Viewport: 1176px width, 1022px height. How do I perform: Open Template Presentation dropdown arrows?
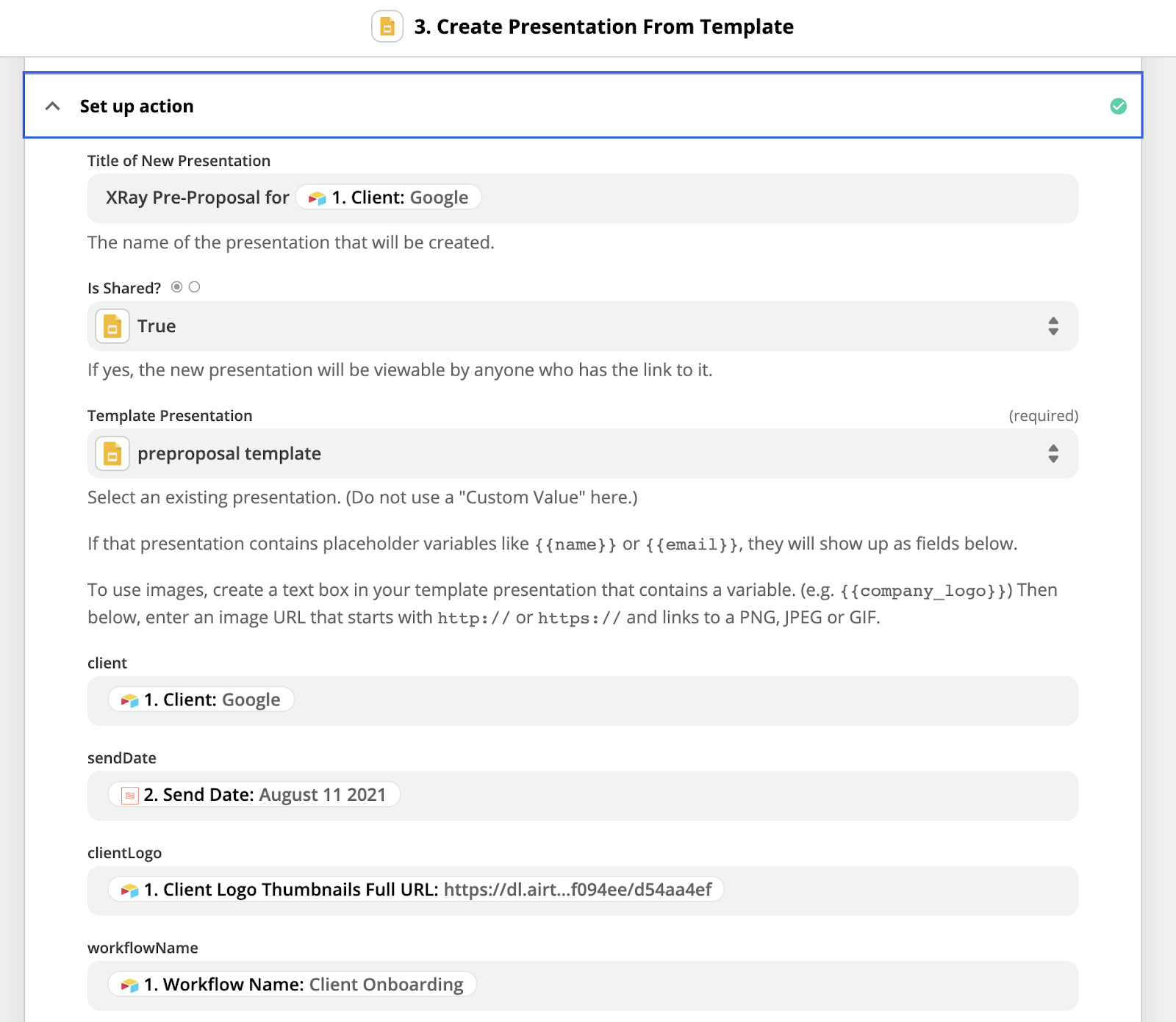[x=1053, y=454]
